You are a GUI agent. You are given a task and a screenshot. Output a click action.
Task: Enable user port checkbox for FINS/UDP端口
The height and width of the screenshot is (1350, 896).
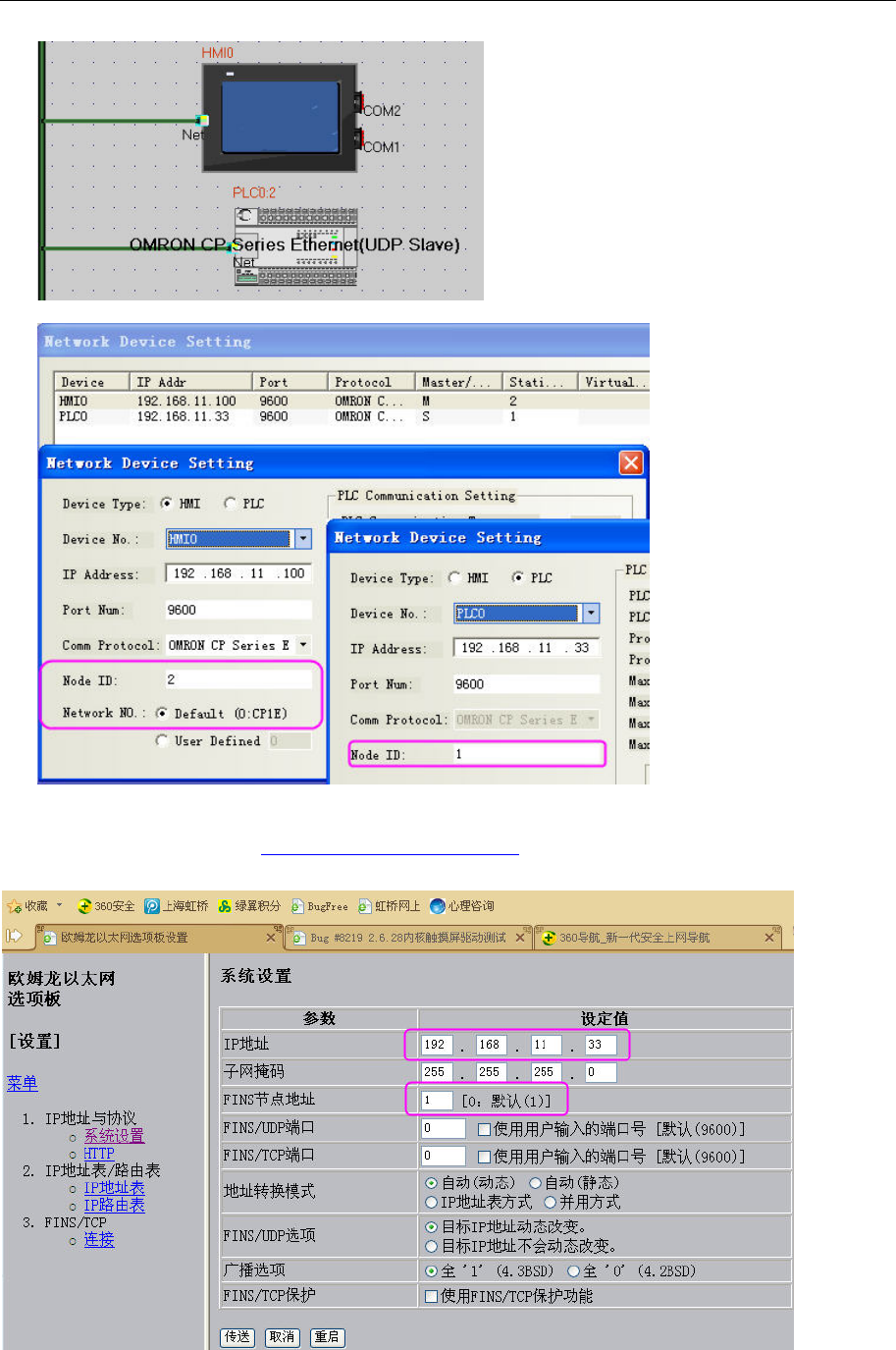484,1129
